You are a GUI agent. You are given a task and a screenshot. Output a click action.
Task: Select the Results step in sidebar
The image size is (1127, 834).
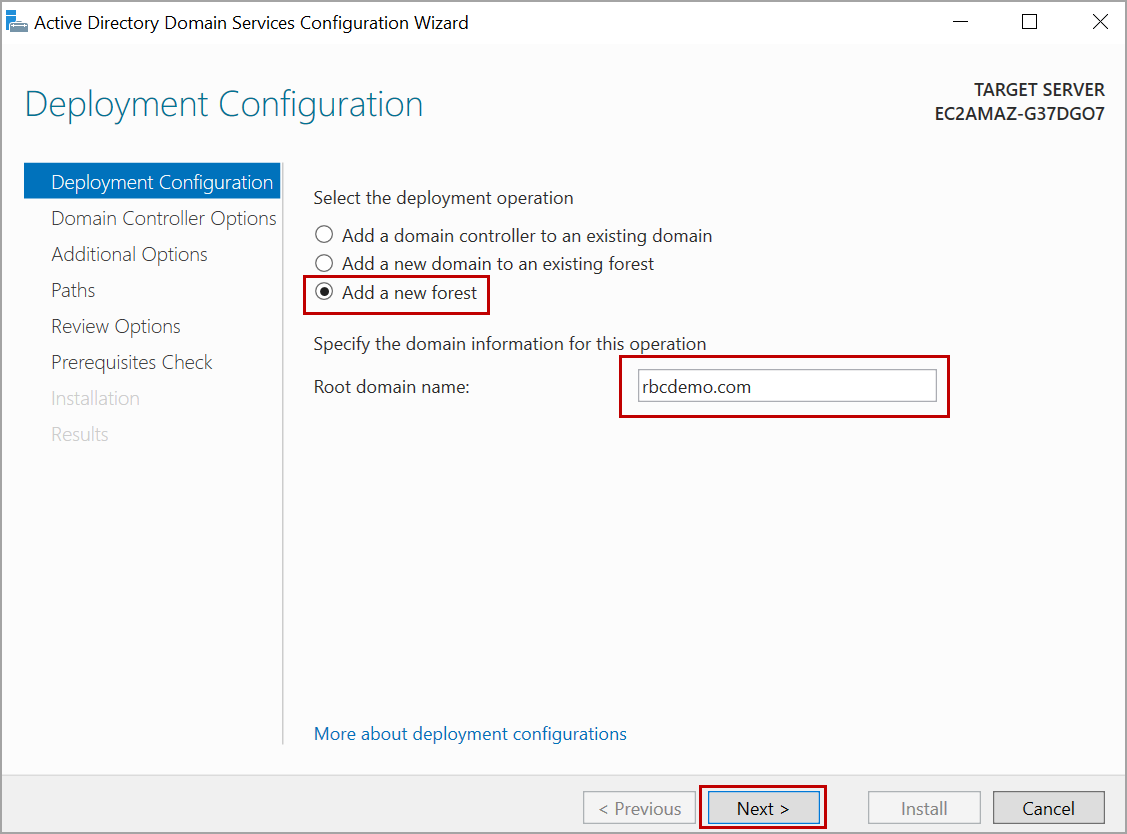coord(80,434)
